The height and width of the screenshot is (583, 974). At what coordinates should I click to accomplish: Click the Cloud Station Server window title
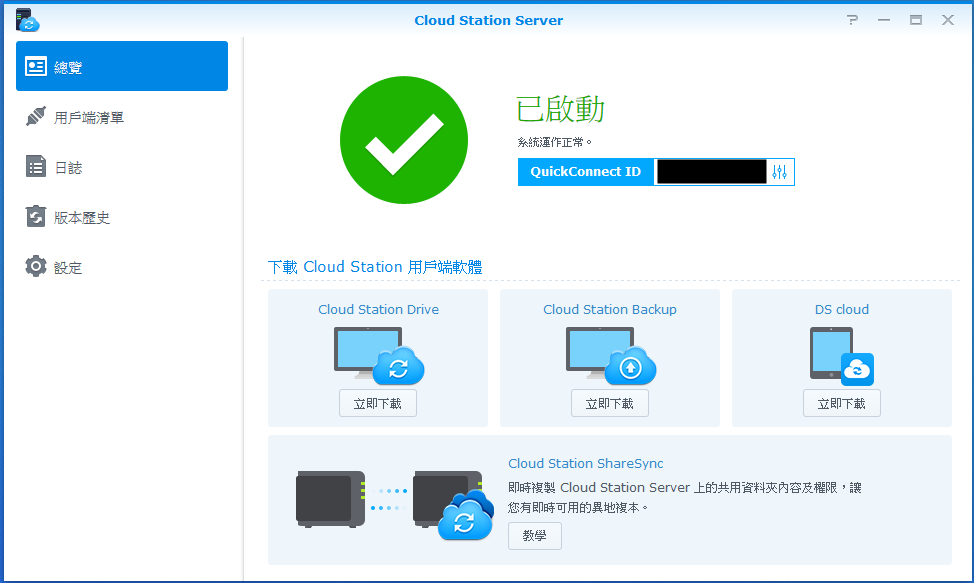click(489, 20)
